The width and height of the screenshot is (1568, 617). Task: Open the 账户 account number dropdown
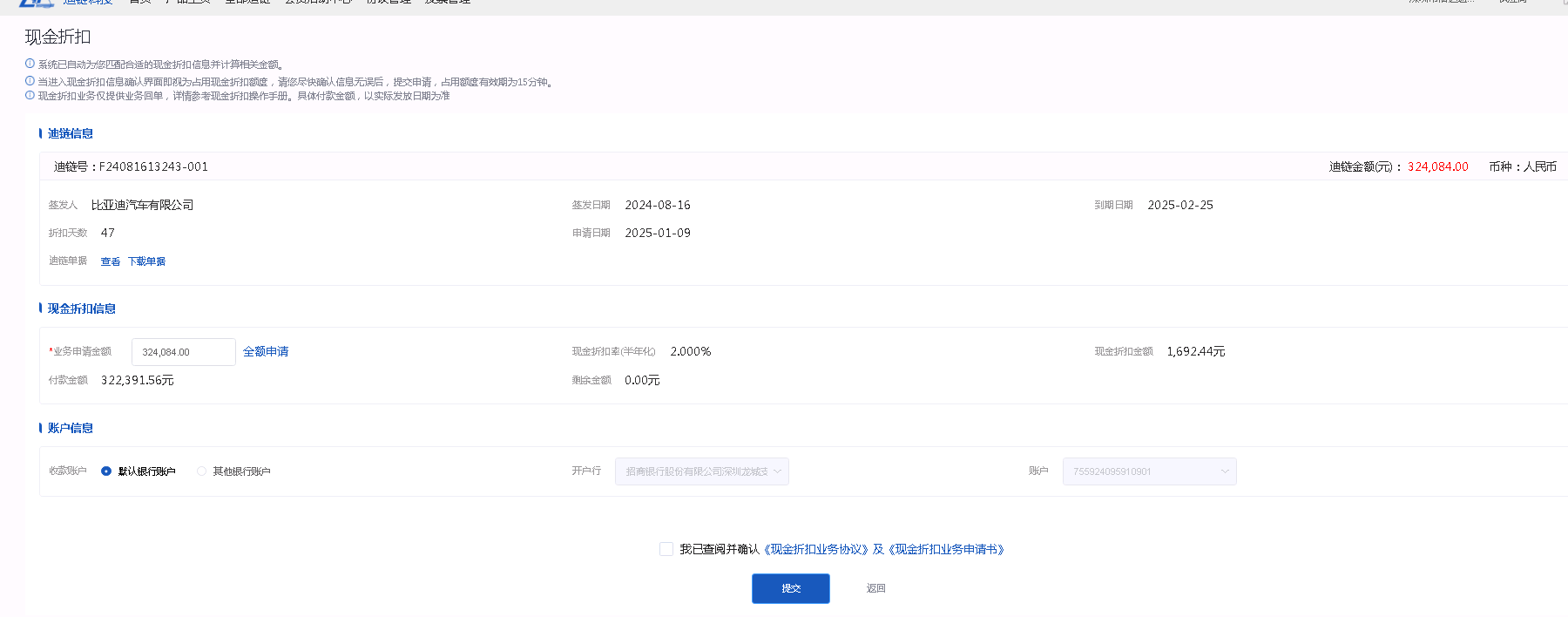1149,471
